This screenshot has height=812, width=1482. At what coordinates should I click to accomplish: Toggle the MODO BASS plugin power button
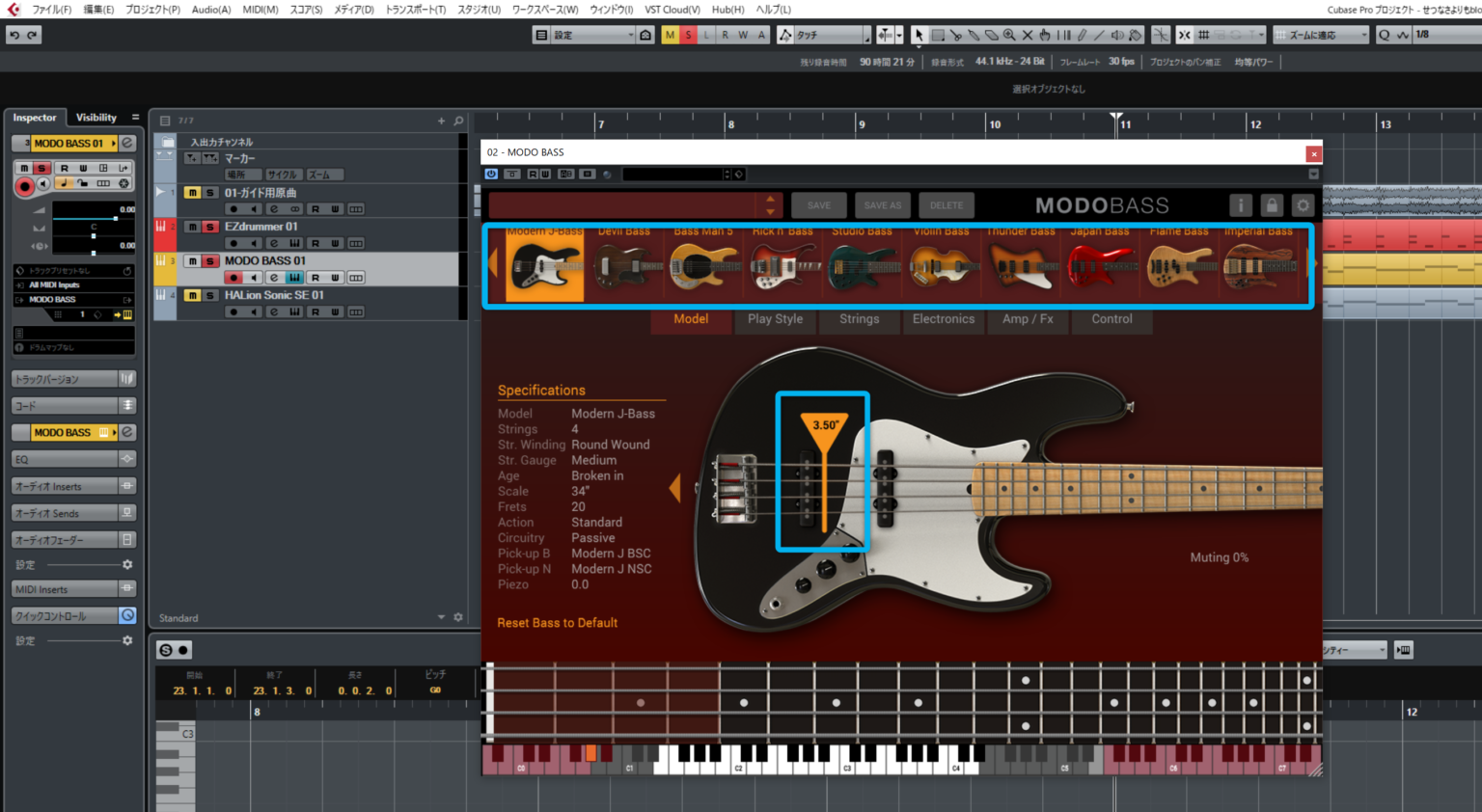click(491, 174)
